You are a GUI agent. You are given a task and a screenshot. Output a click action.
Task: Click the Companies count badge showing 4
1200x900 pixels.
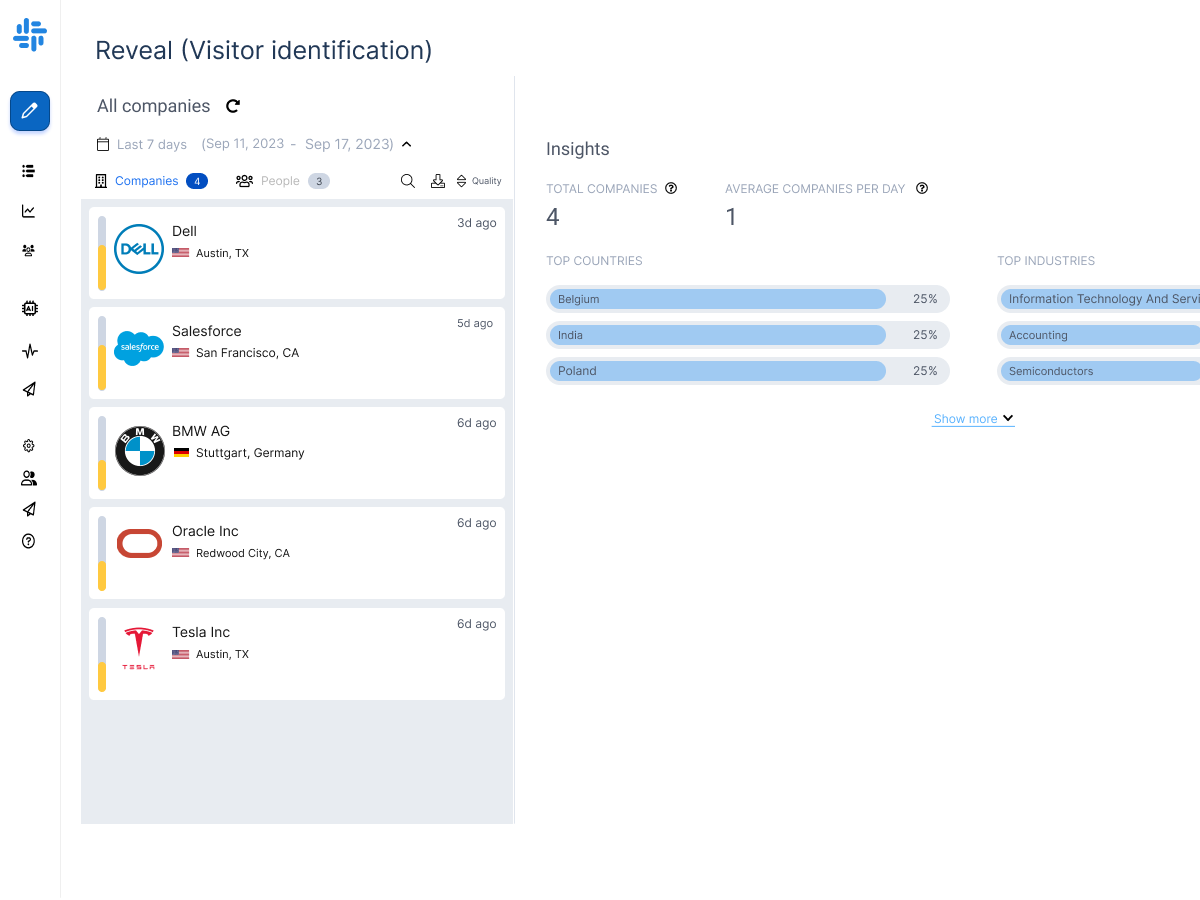coord(197,181)
